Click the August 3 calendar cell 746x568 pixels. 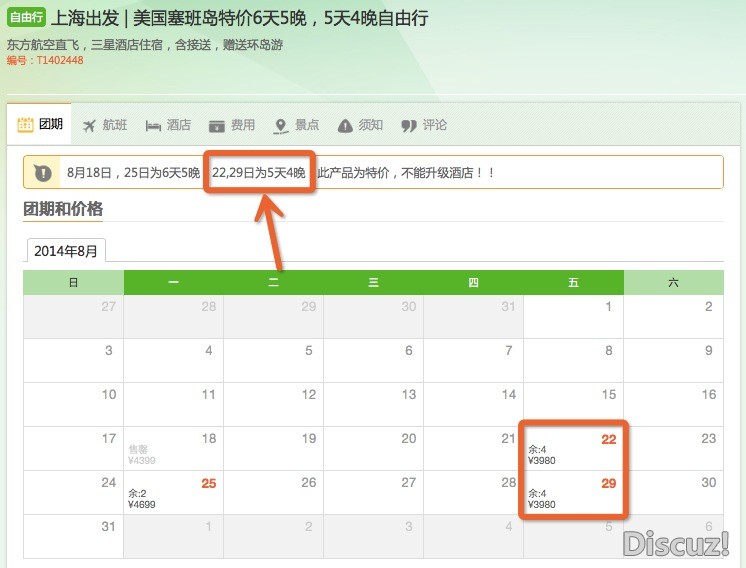click(x=73, y=361)
